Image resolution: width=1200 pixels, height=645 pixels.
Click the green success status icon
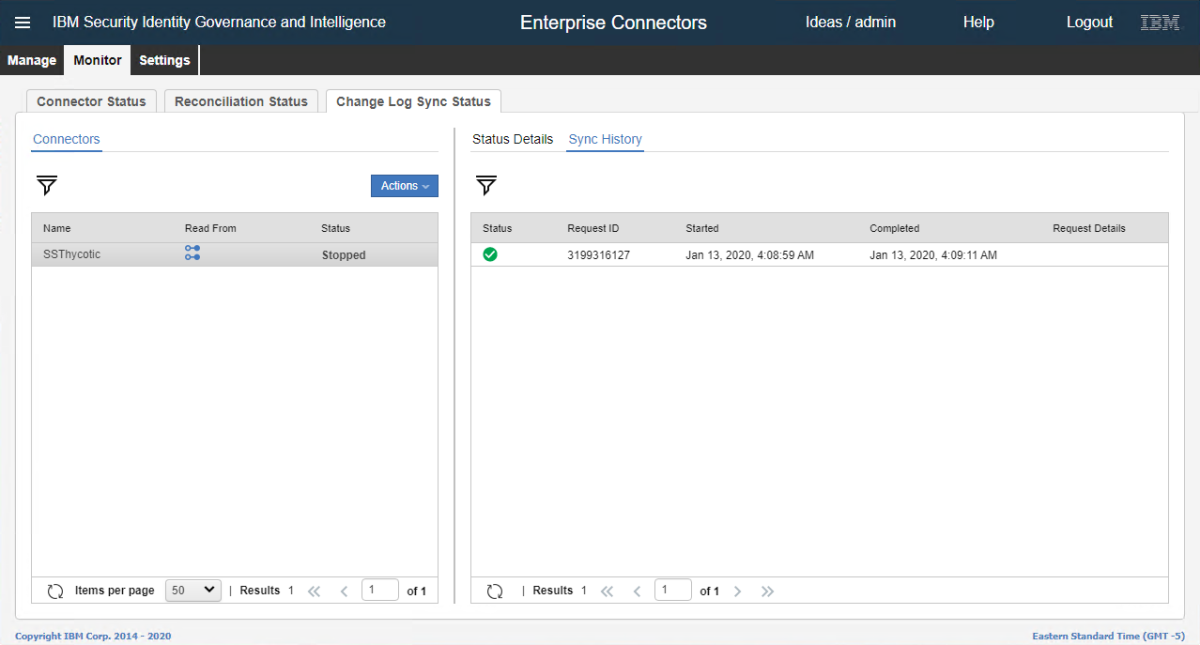490,255
